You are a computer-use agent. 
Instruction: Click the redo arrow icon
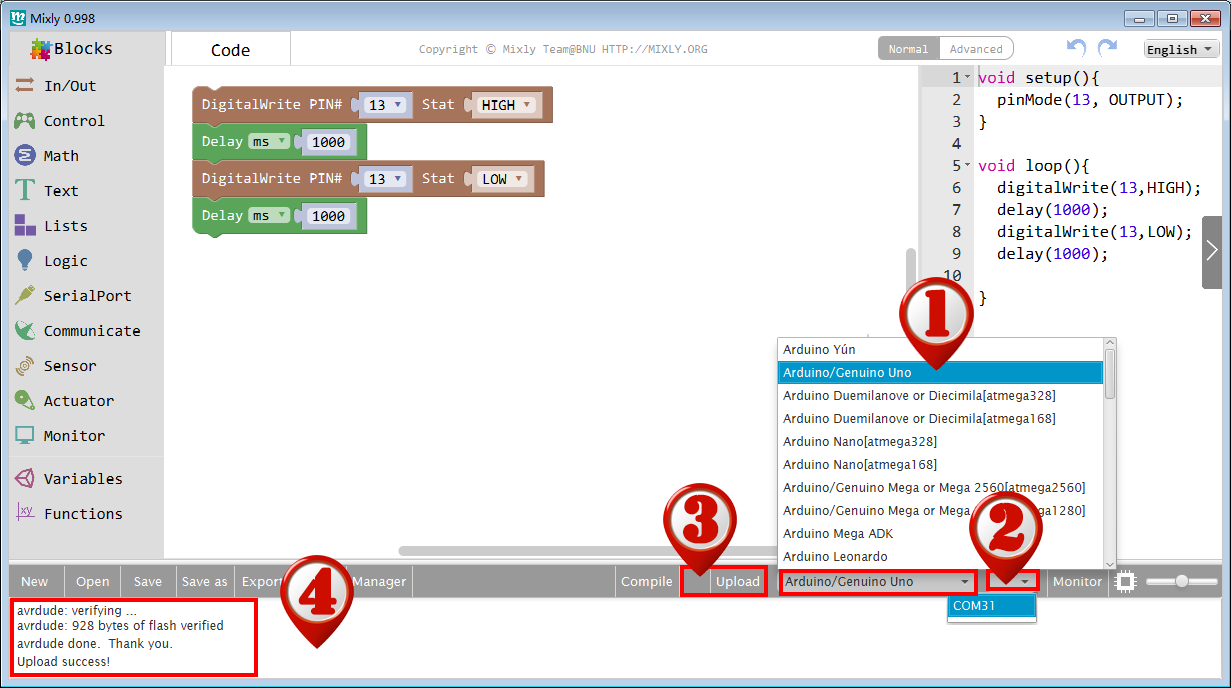[x=1107, y=48]
